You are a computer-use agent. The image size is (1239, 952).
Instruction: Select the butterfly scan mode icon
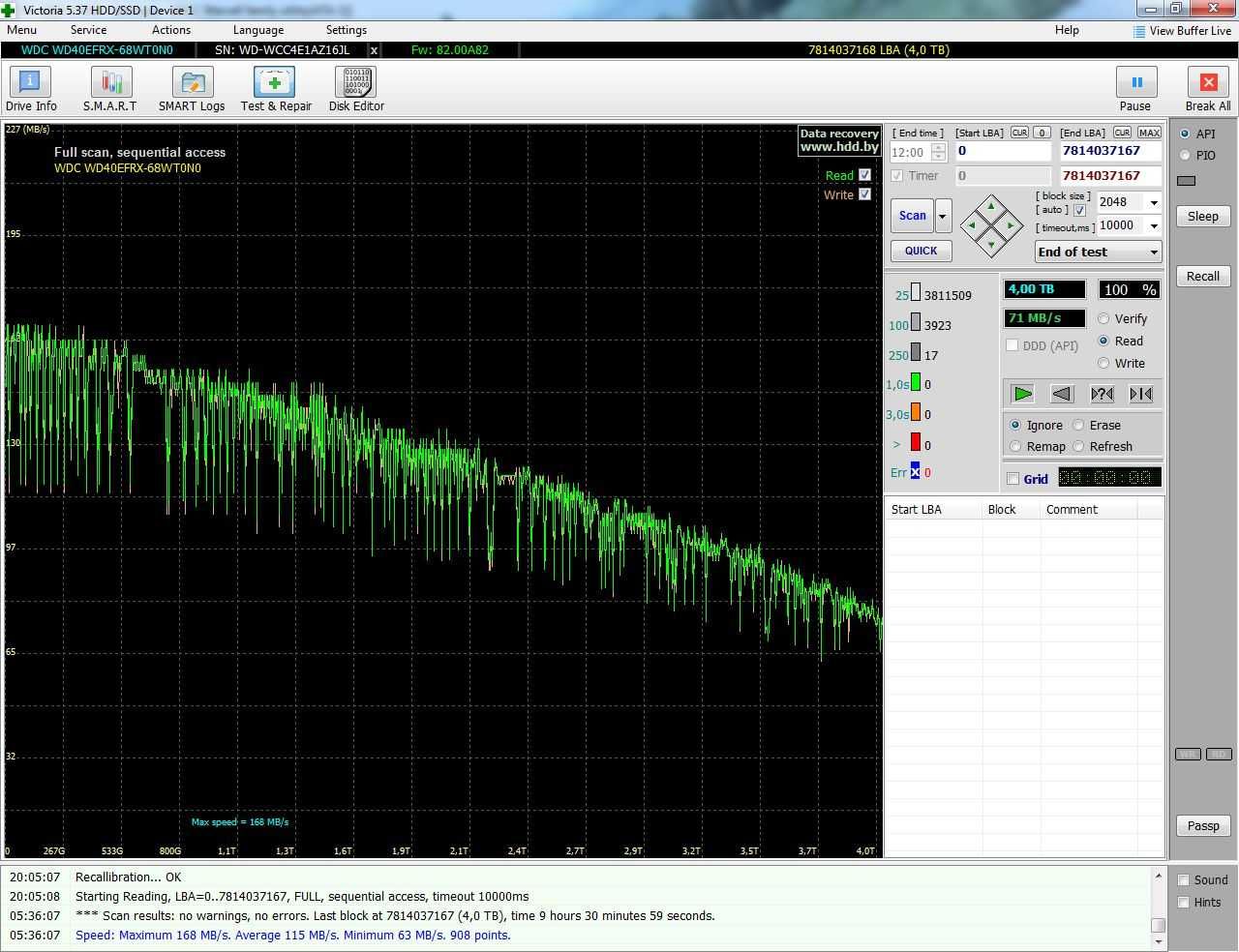click(x=1141, y=394)
